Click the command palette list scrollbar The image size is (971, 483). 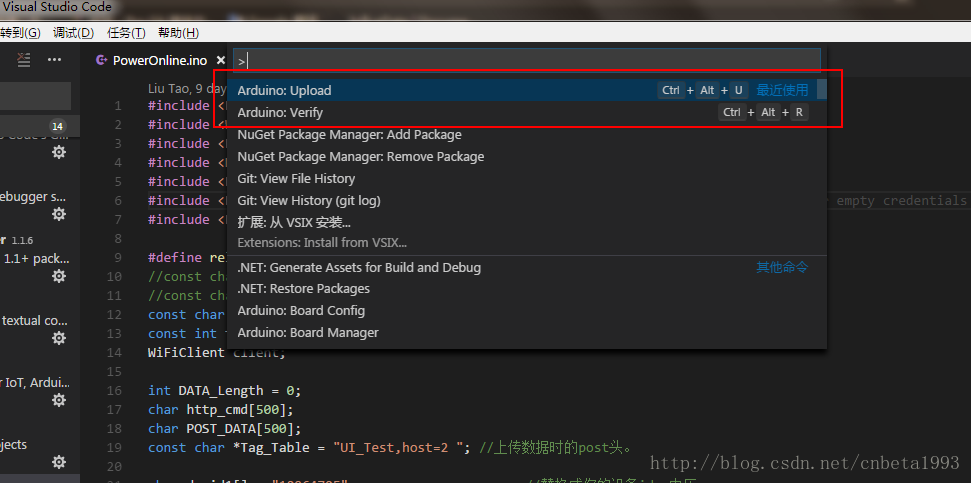click(822, 90)
